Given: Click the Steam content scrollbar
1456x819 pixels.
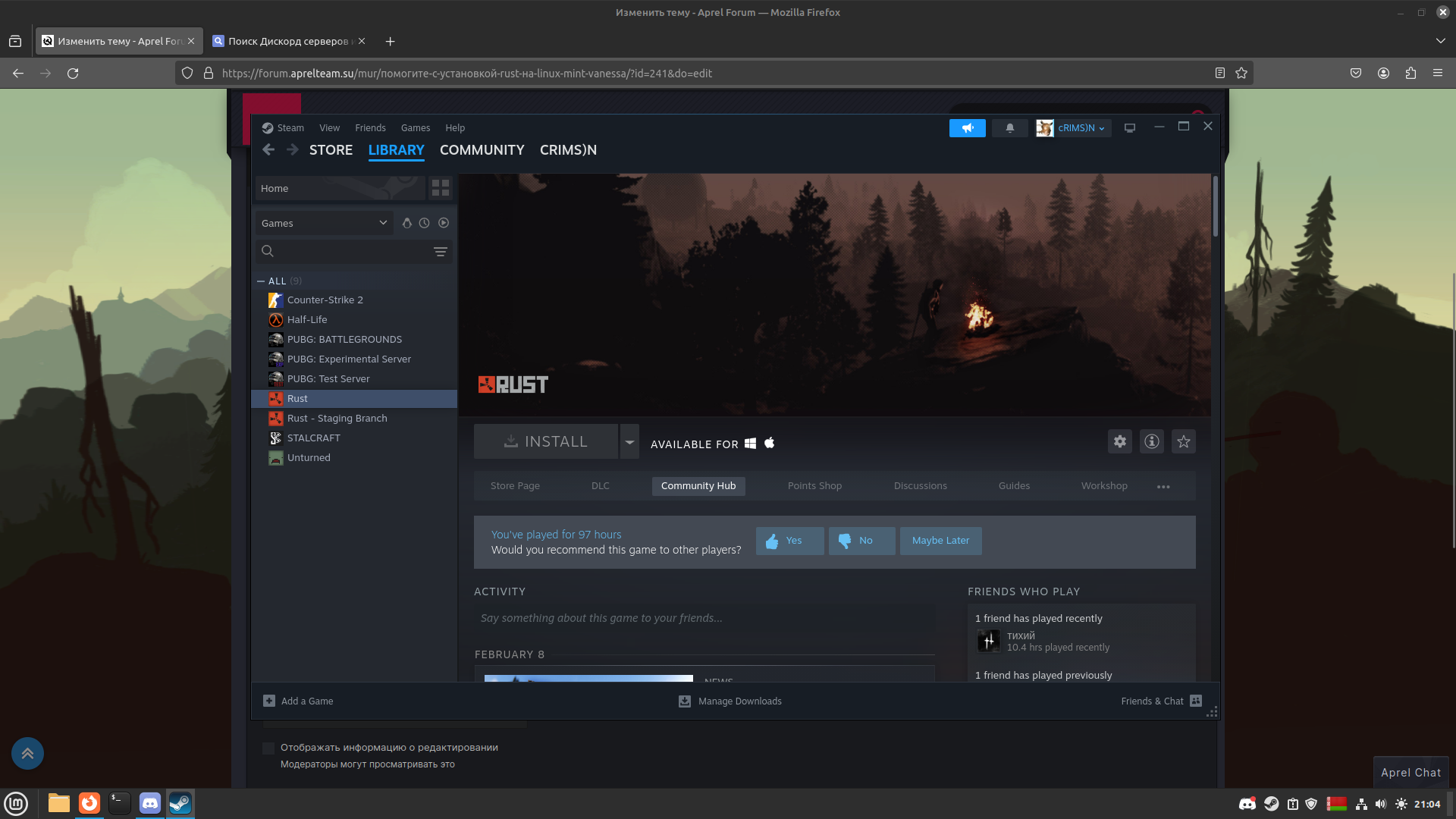Looking at the screenshot, I should (x=1215, y=206).
